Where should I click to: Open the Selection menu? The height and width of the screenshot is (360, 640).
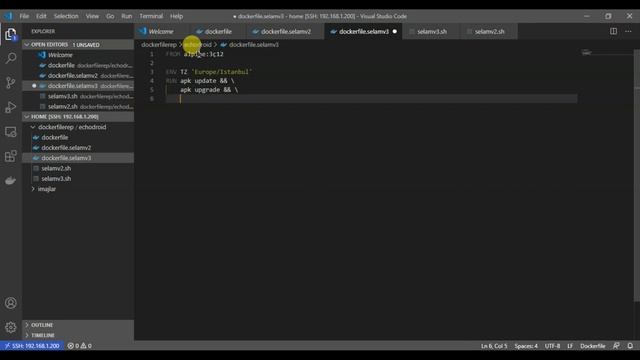coord(66,16)
